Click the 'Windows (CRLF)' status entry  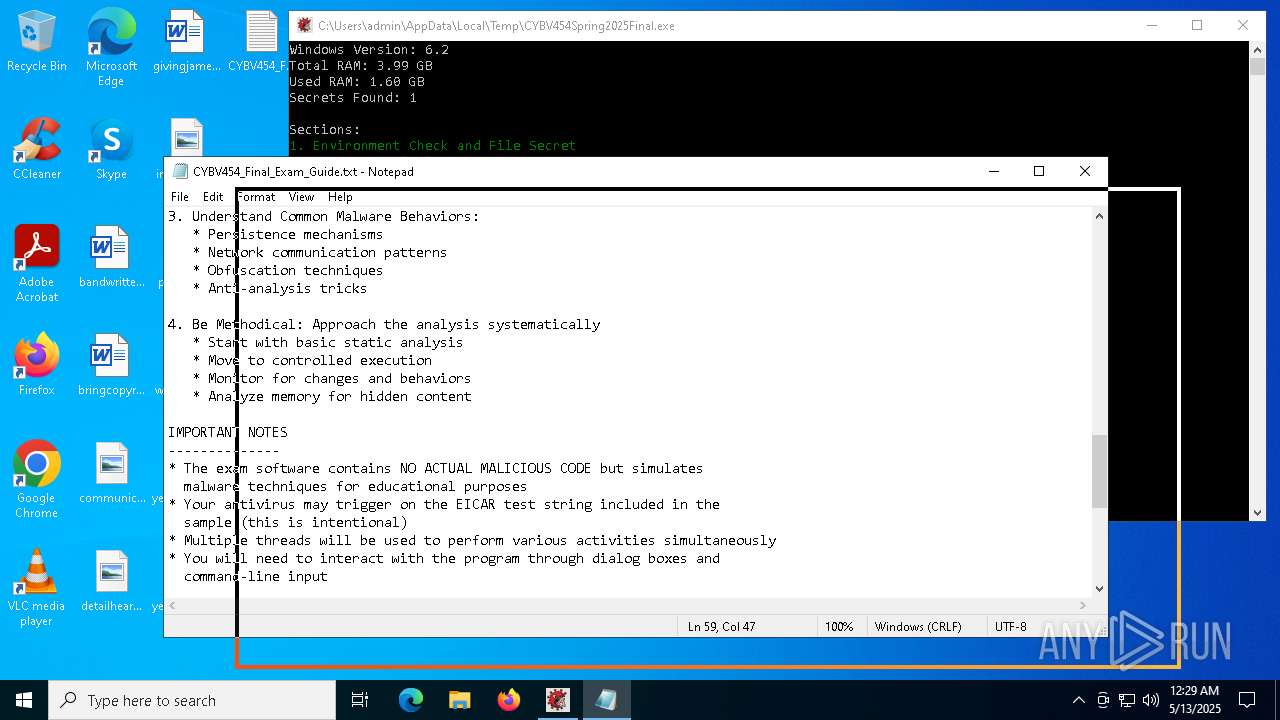[918, 627]
